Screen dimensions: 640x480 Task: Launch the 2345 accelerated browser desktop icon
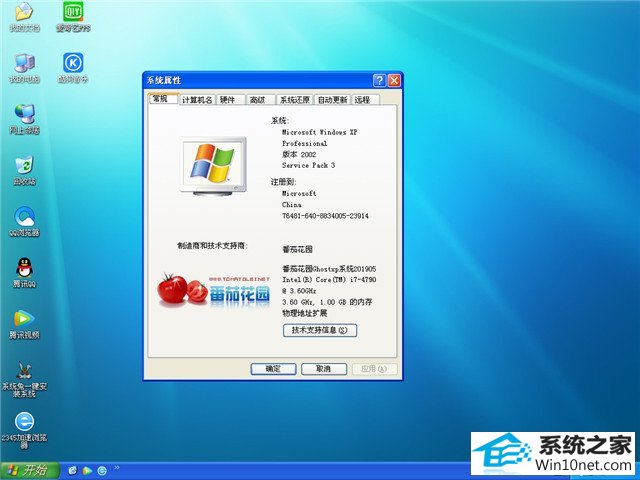tap(24, 431)
